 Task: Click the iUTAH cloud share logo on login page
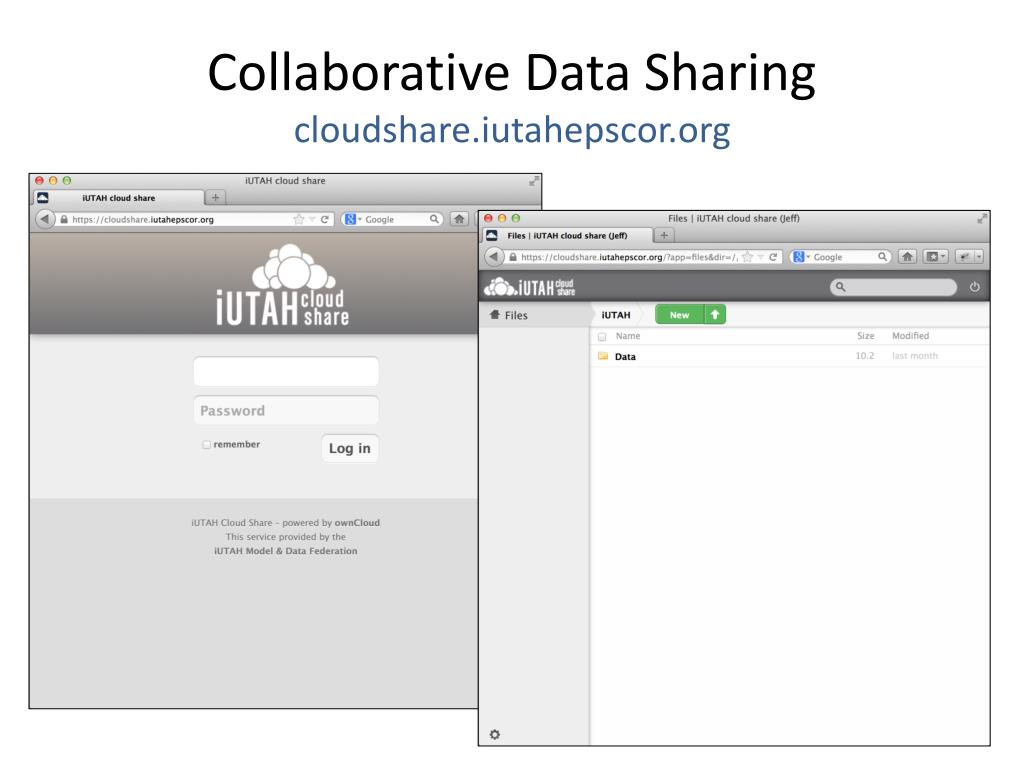283,285
